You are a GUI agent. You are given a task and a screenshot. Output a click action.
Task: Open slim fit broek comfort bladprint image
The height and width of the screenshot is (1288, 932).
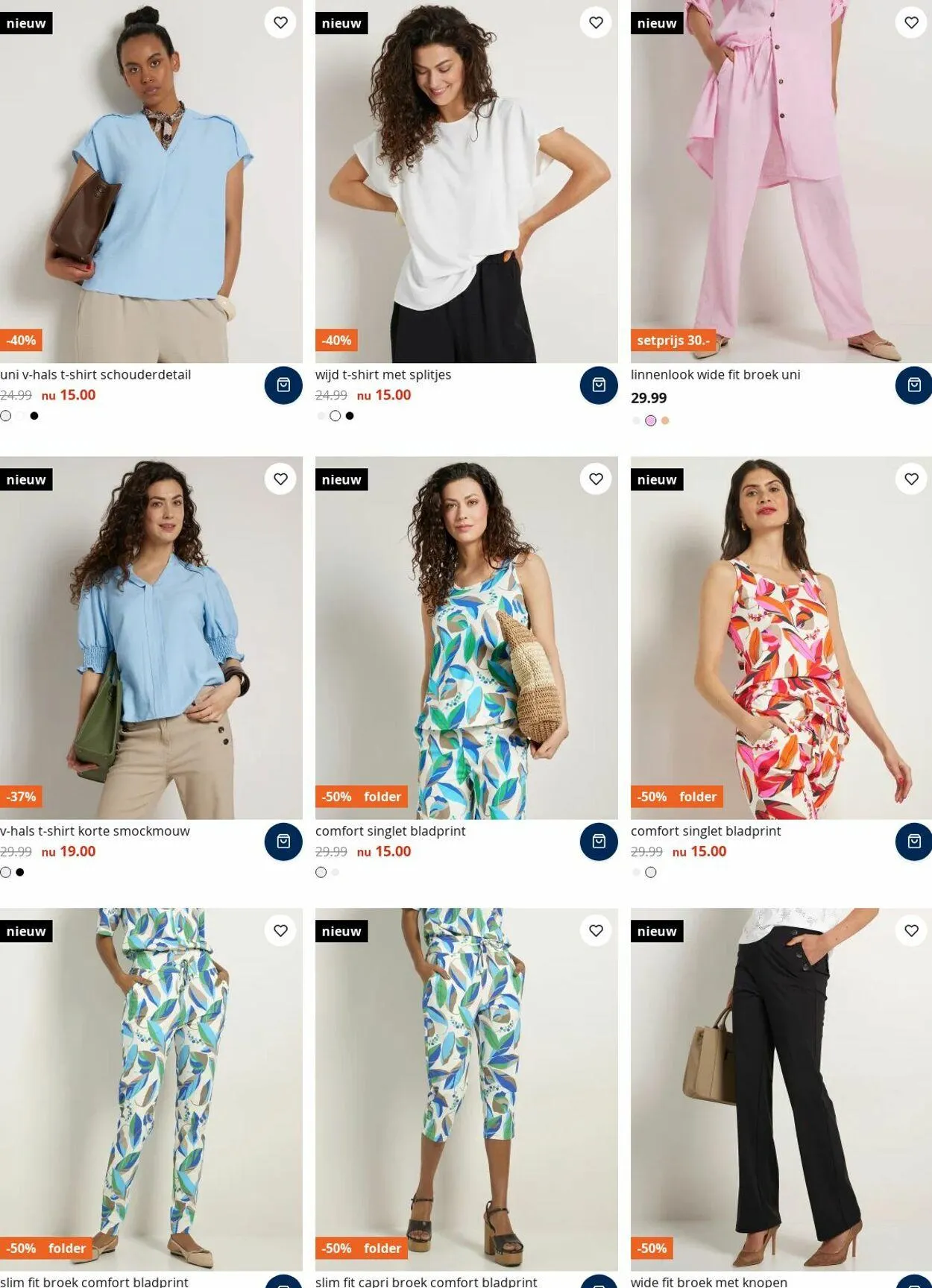coord(151,1089)
